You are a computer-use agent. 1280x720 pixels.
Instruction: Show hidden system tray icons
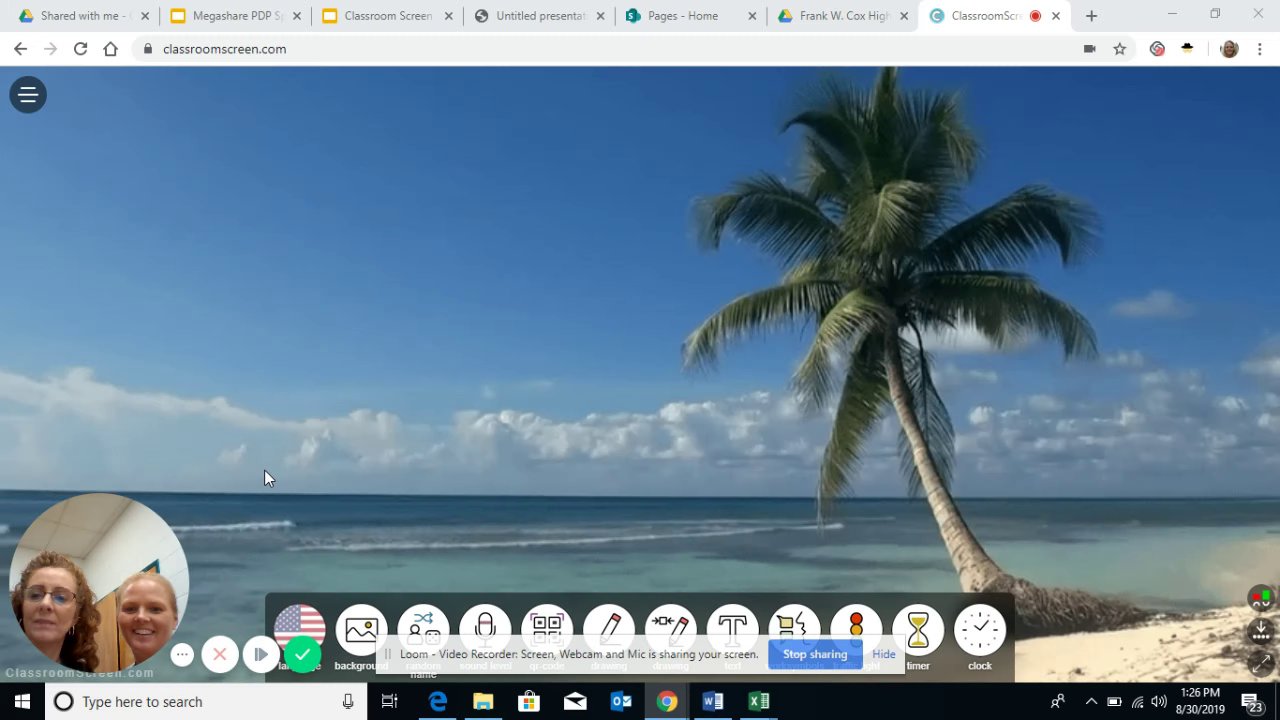[1091, 702]
